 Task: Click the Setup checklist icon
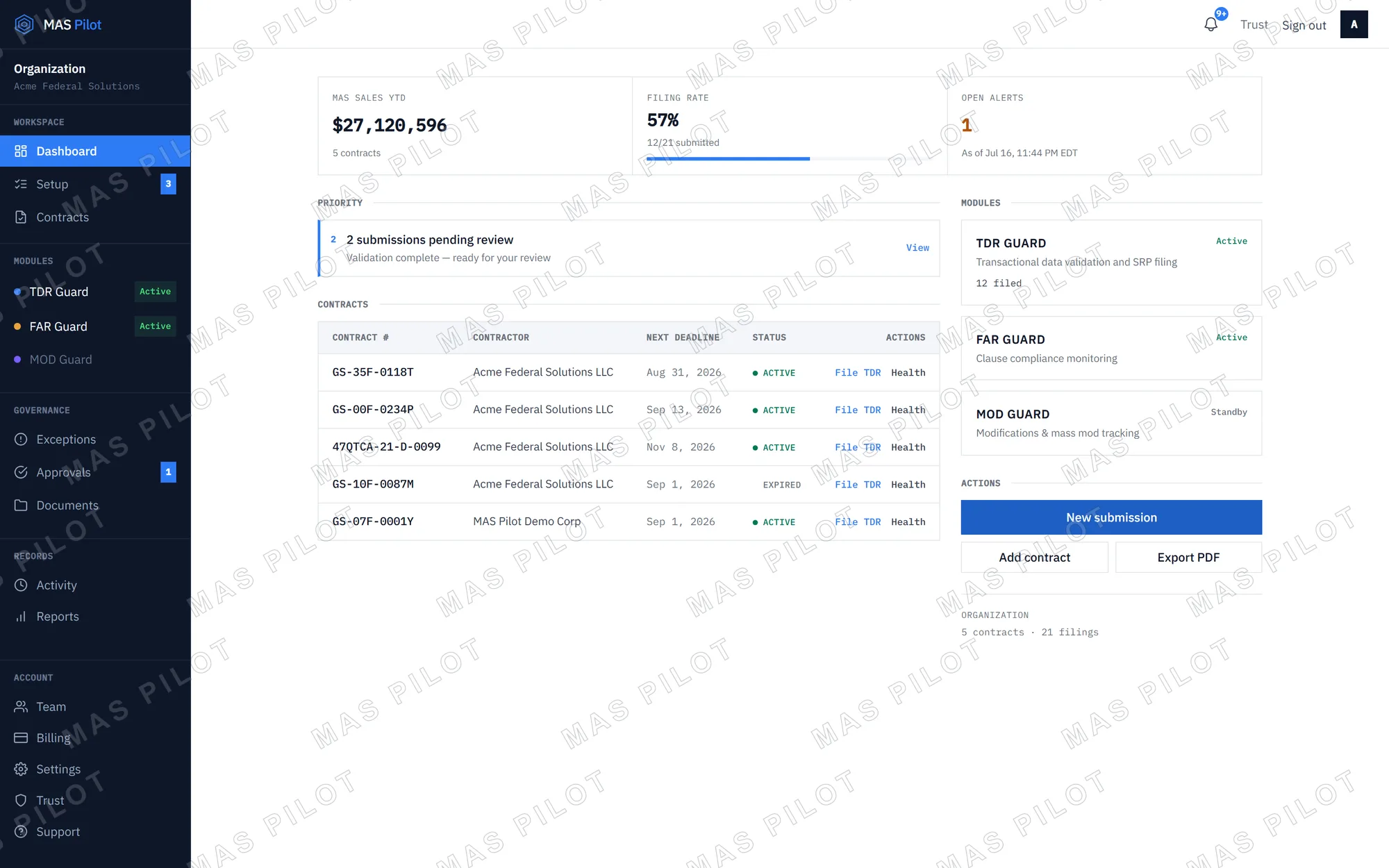[21, 184]
